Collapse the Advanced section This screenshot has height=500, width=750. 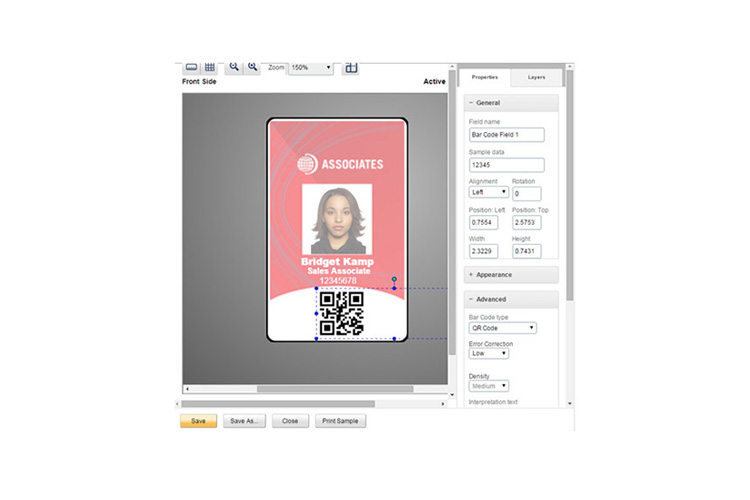(x=511, y=299)
